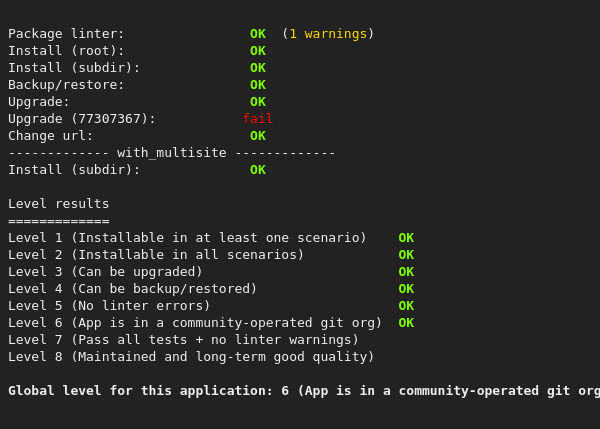Image resolution: width=600 pixels, height=429 pixels.
Task: Click OK status next to Install (root)
Action: (x=258, y=51)
